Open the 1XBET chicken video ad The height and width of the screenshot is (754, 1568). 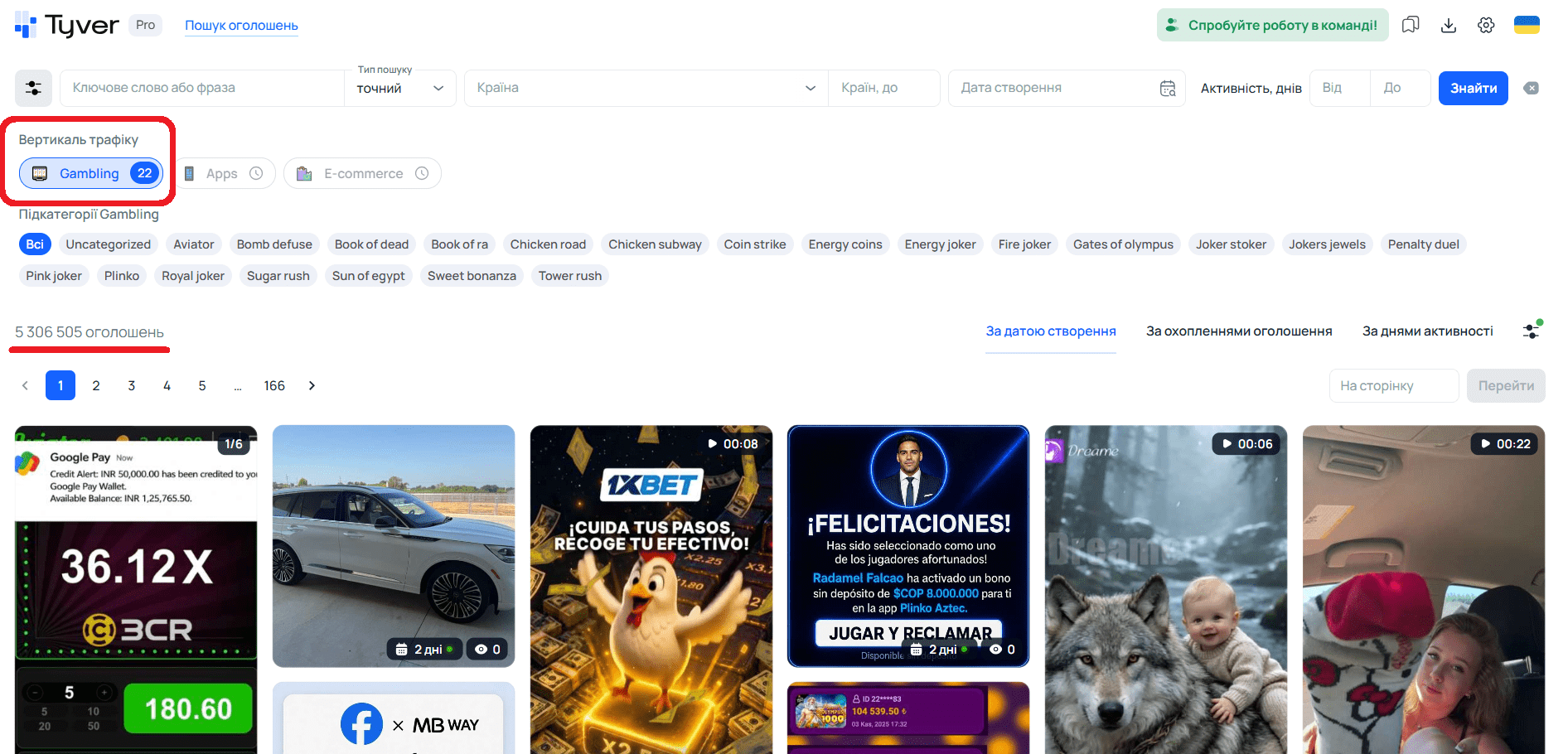coord(651,590)
